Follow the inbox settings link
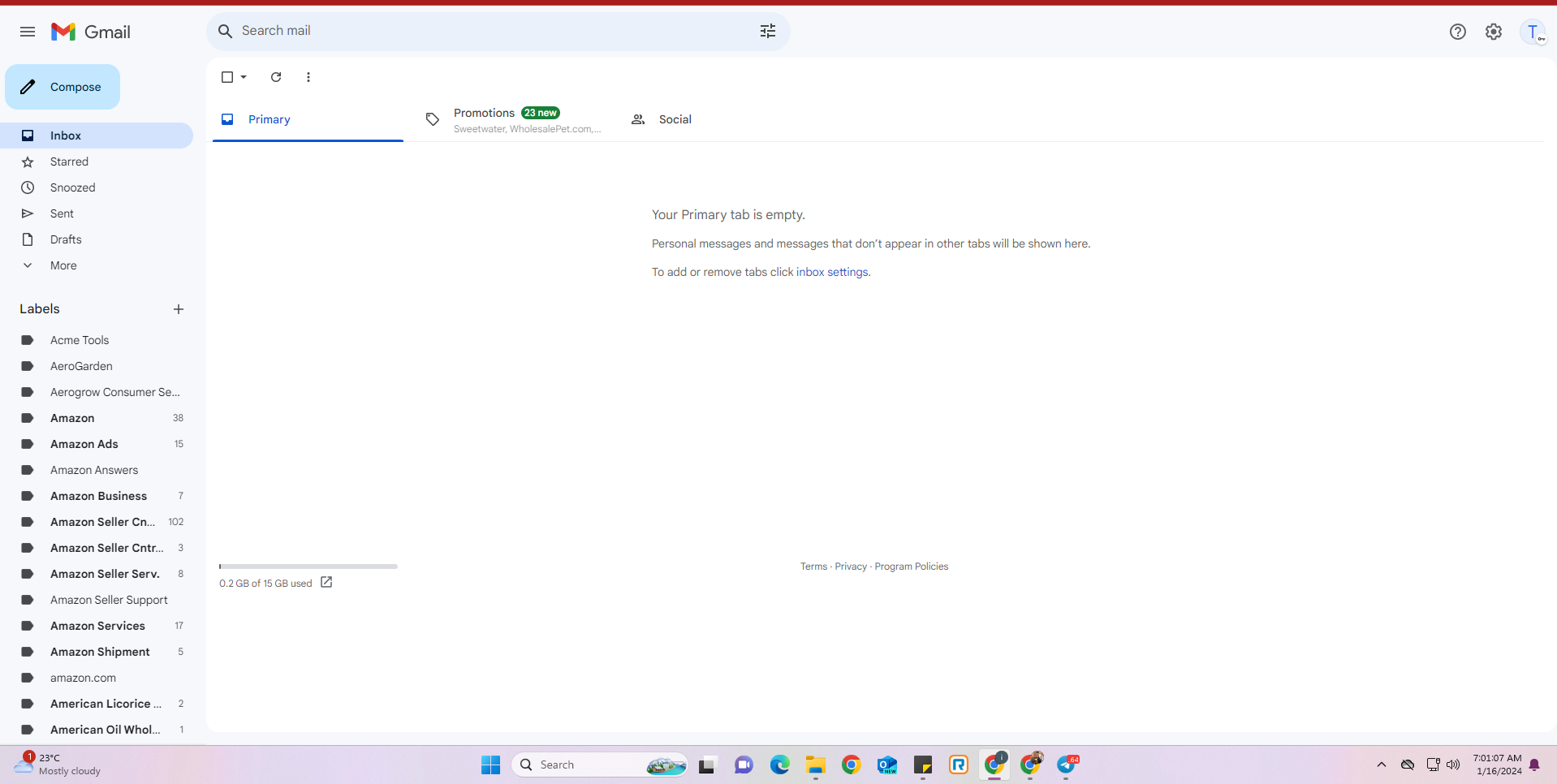This screenshot has width=1557, height=784. click(832, 272)
